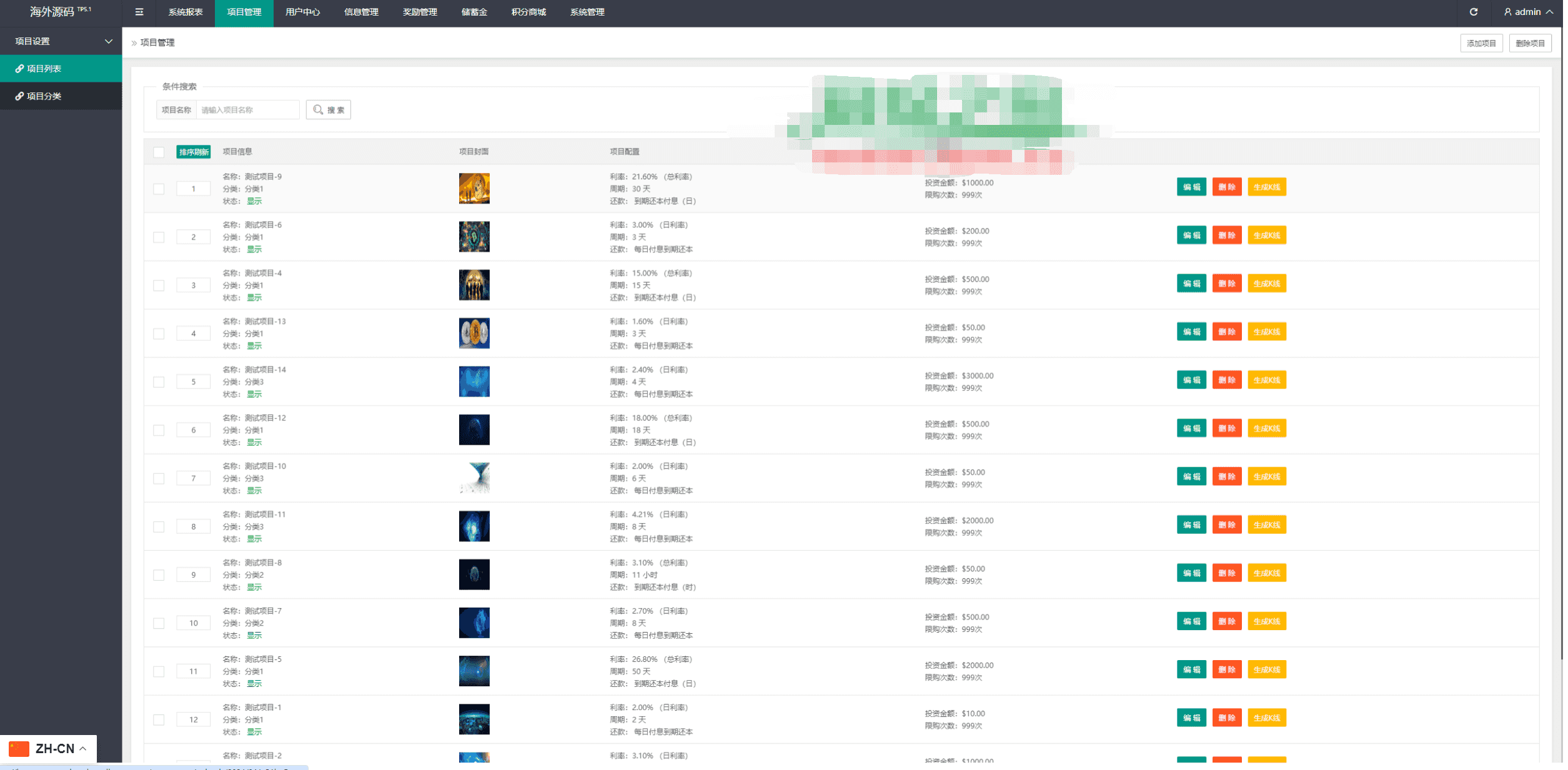Select the checkbox for 测试项目-14 row
The image size is (1568, 770).
(x=159, y=382)
